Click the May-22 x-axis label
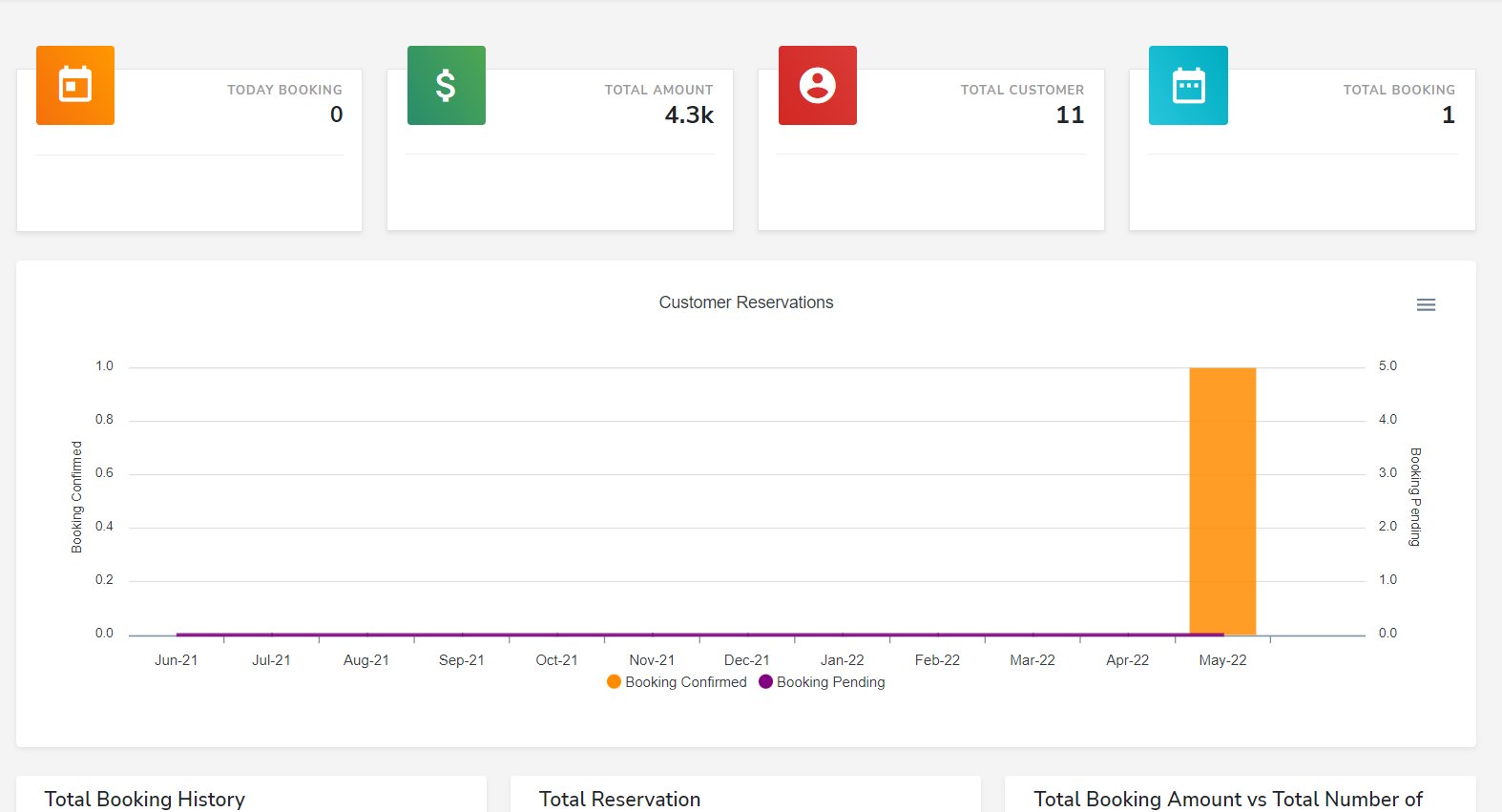This screenshot has height=812, width=1502. pyautogui.click(x=1222, y=660)
